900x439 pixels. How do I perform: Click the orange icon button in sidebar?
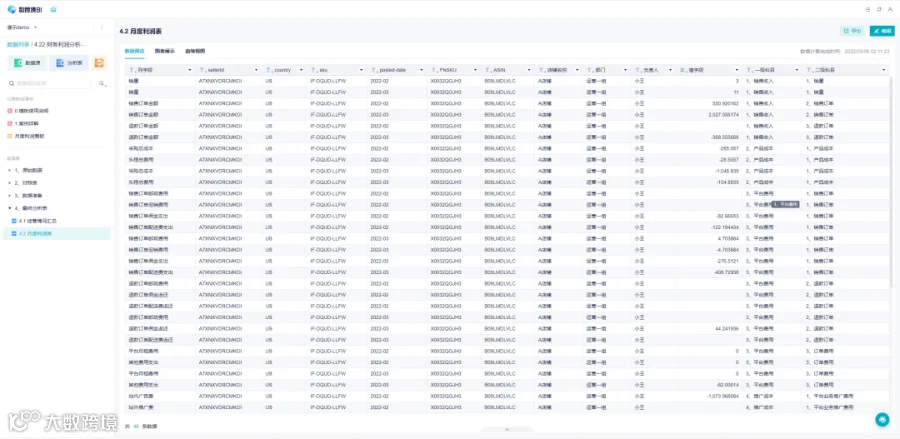click(99, 63)
